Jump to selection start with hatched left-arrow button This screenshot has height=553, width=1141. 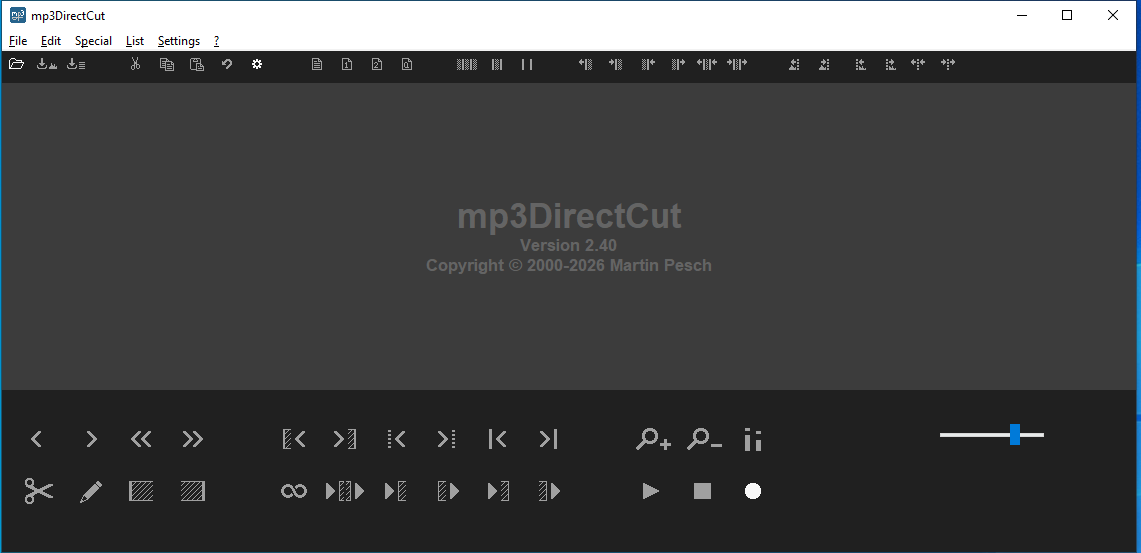click(x=294, y=439)
